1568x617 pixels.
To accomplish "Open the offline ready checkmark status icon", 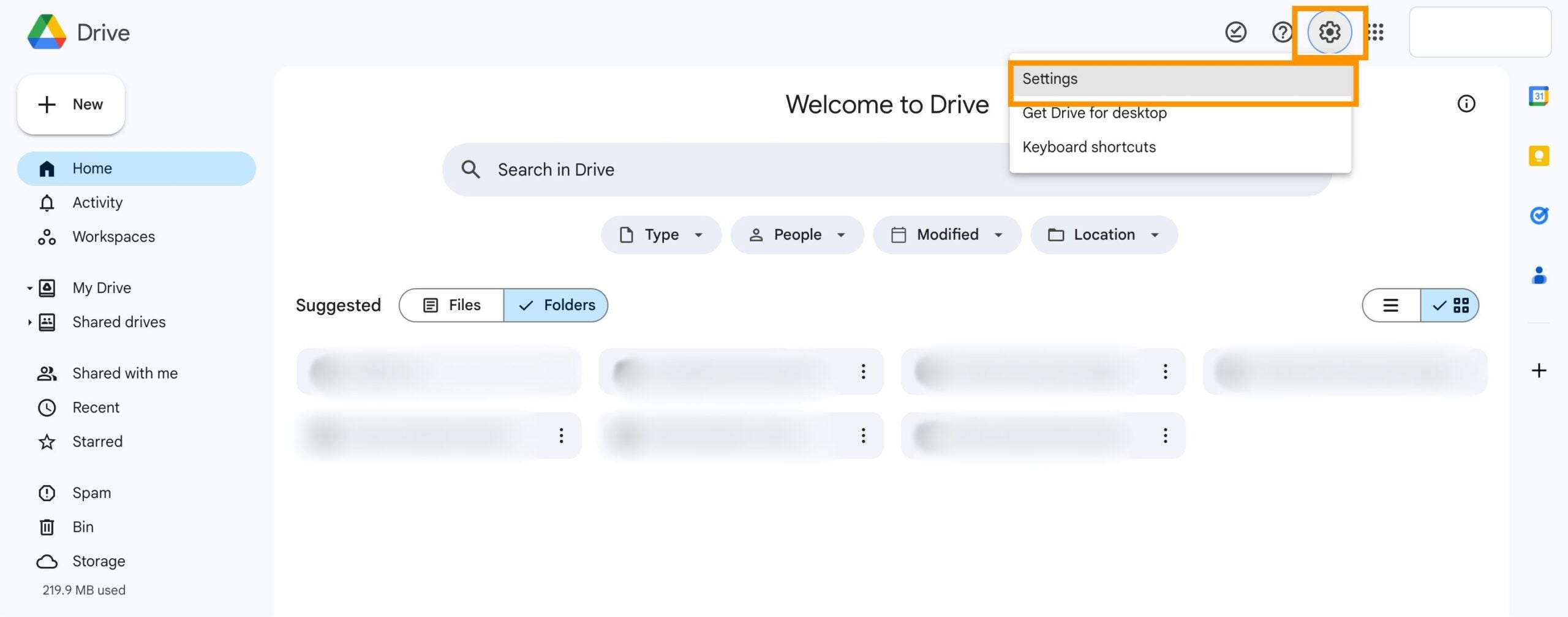I will pos(1235,32).
